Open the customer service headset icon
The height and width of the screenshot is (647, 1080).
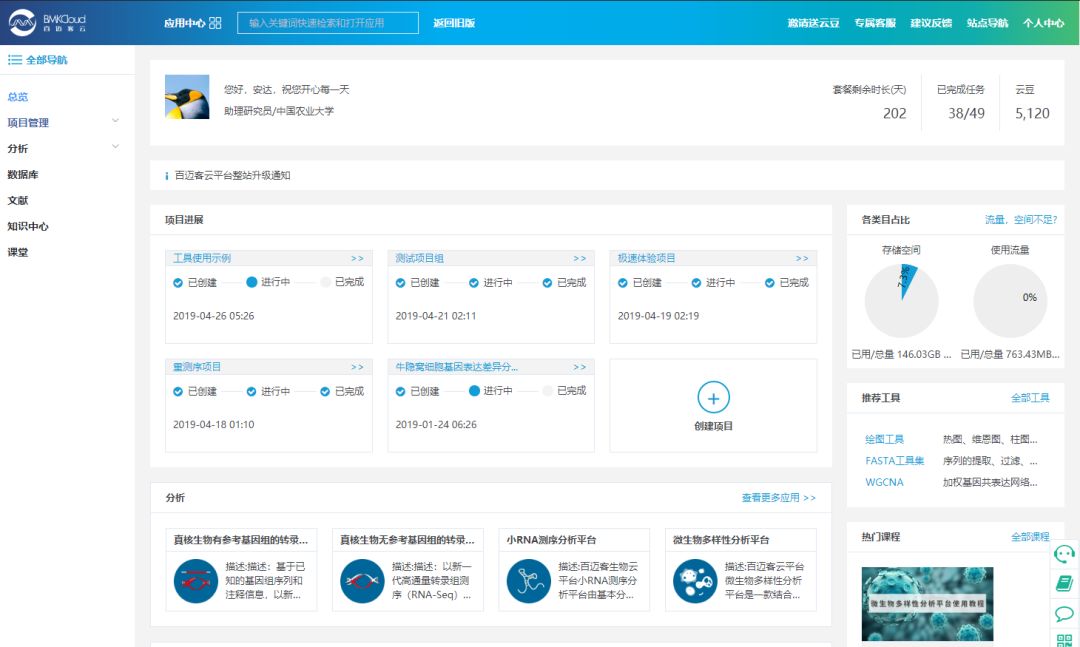[1064, 553]
